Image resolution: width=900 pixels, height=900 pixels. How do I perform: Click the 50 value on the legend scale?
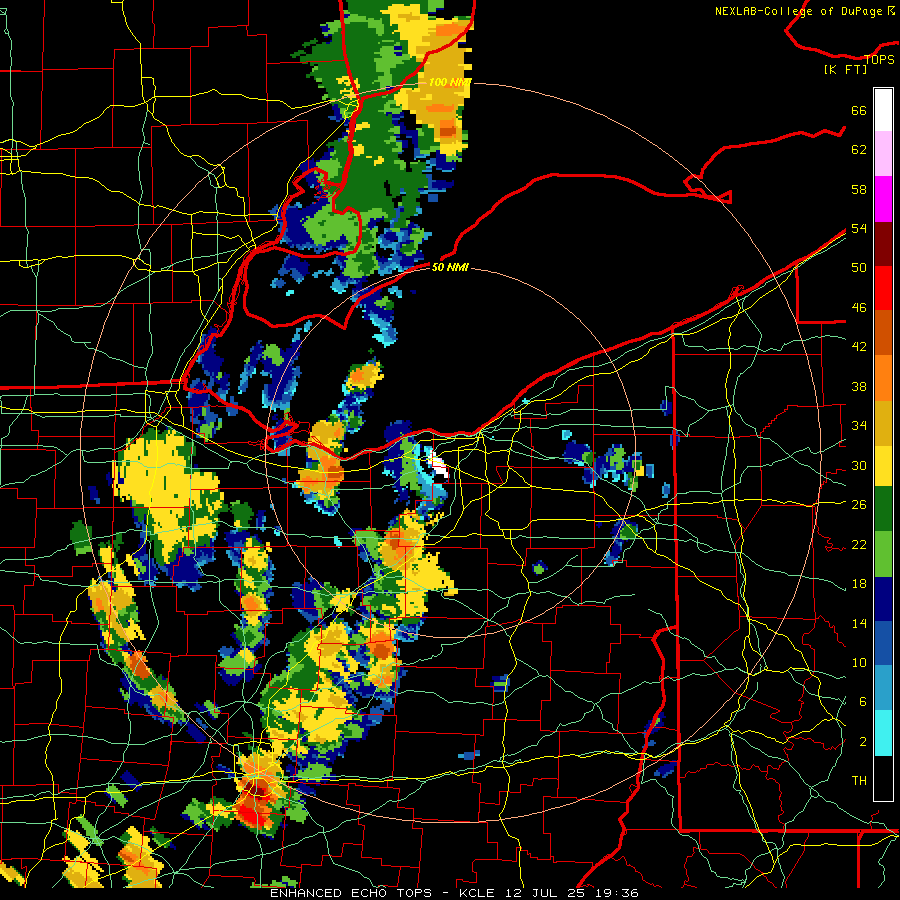point(859,268)
